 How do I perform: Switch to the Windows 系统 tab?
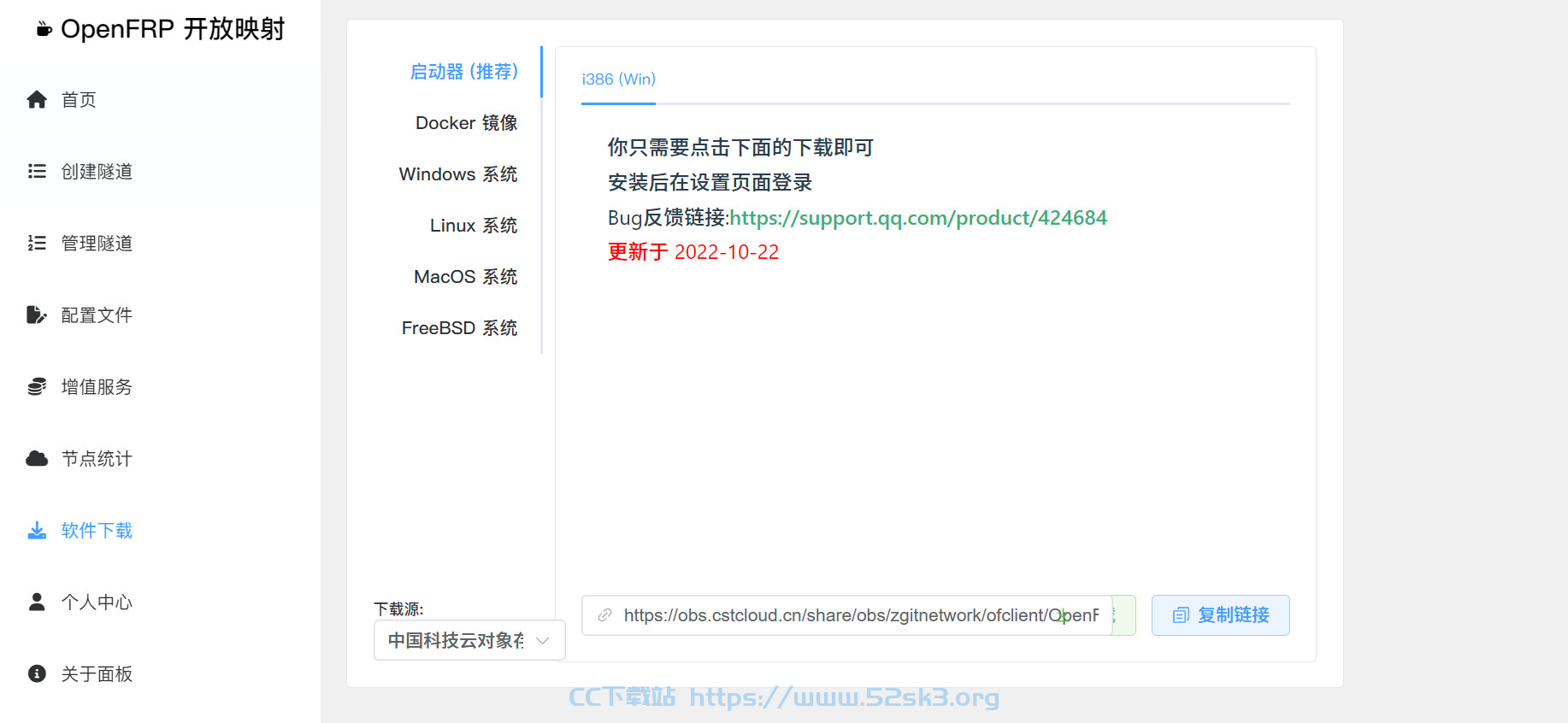point(458,174)
